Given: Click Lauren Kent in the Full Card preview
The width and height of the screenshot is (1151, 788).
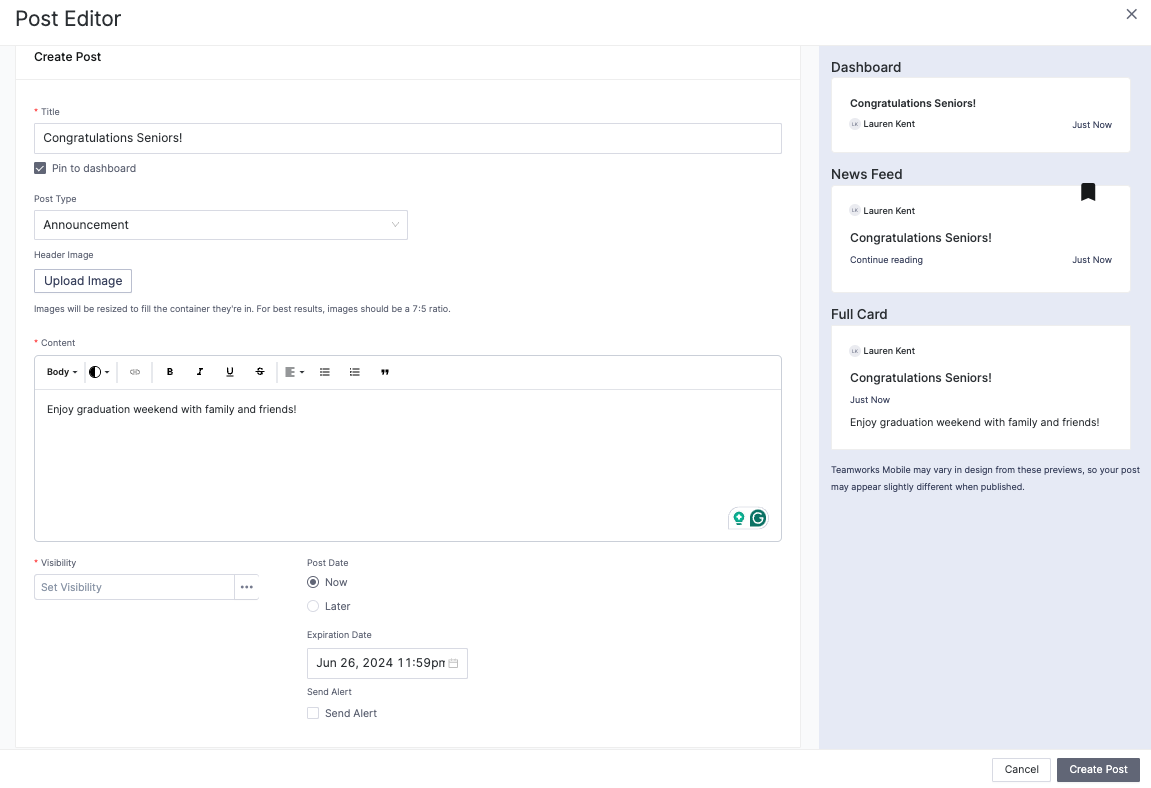Looking at the screenshot, I should (x=889, y=351).
